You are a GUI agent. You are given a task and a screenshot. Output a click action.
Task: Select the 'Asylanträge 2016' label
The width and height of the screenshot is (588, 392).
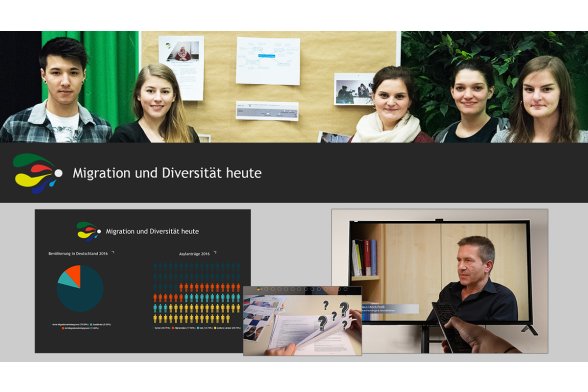tap(194, 254)
